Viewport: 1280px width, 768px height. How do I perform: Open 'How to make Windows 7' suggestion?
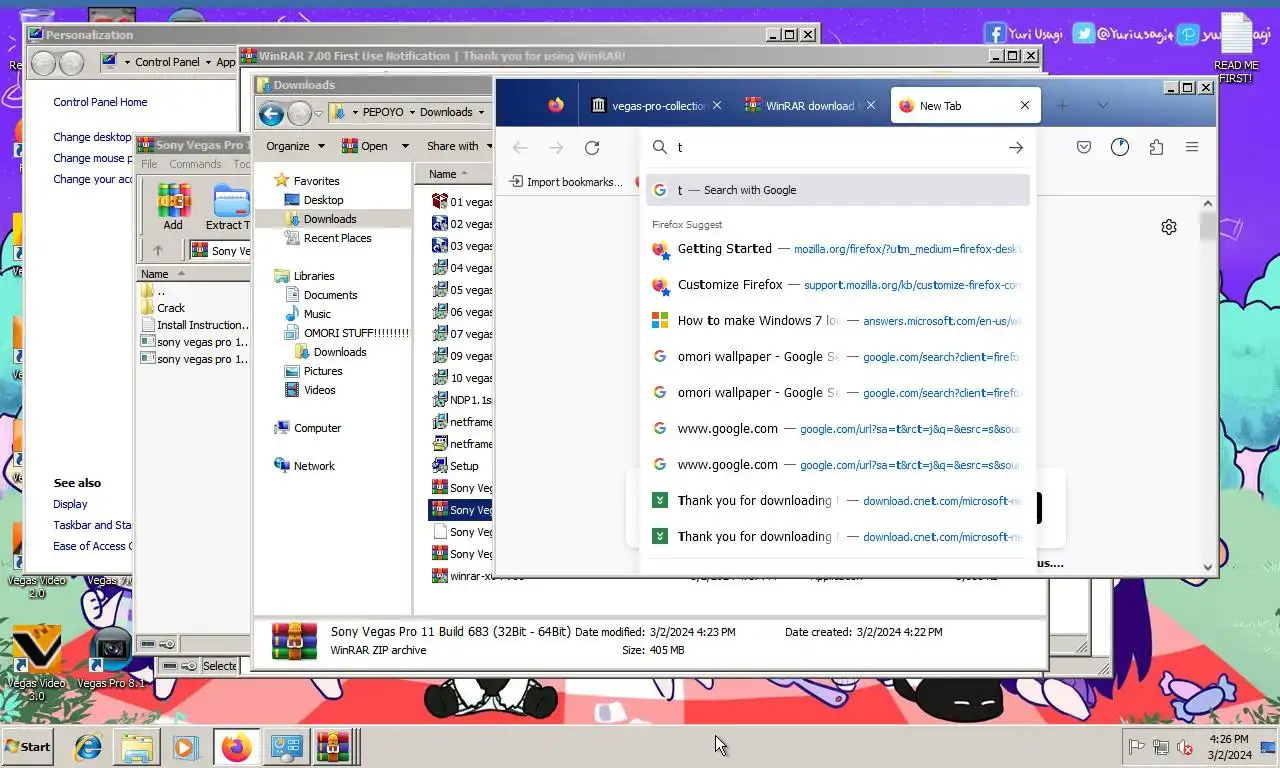837,321
